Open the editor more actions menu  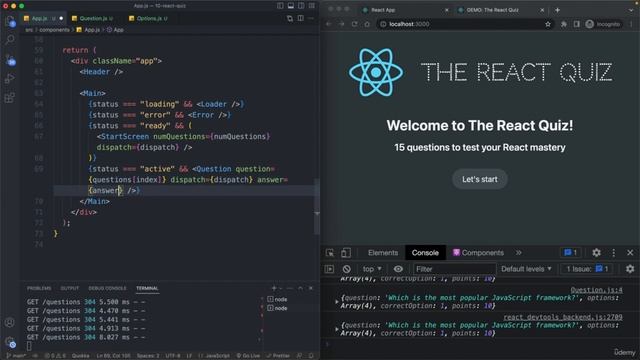pos(311,18)
